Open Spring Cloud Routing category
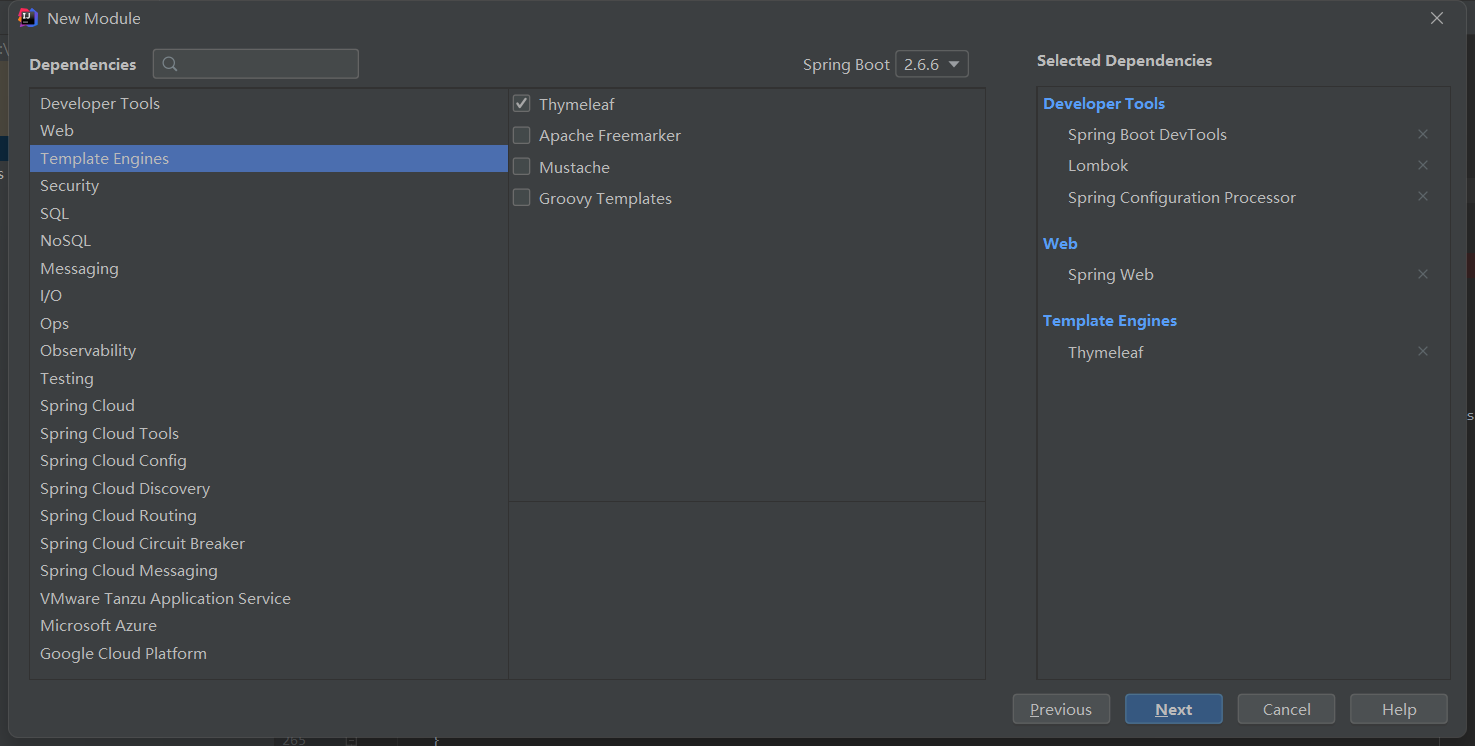Image resolution: width=1475 pixels, height=746 pixels. pos(269,516)
